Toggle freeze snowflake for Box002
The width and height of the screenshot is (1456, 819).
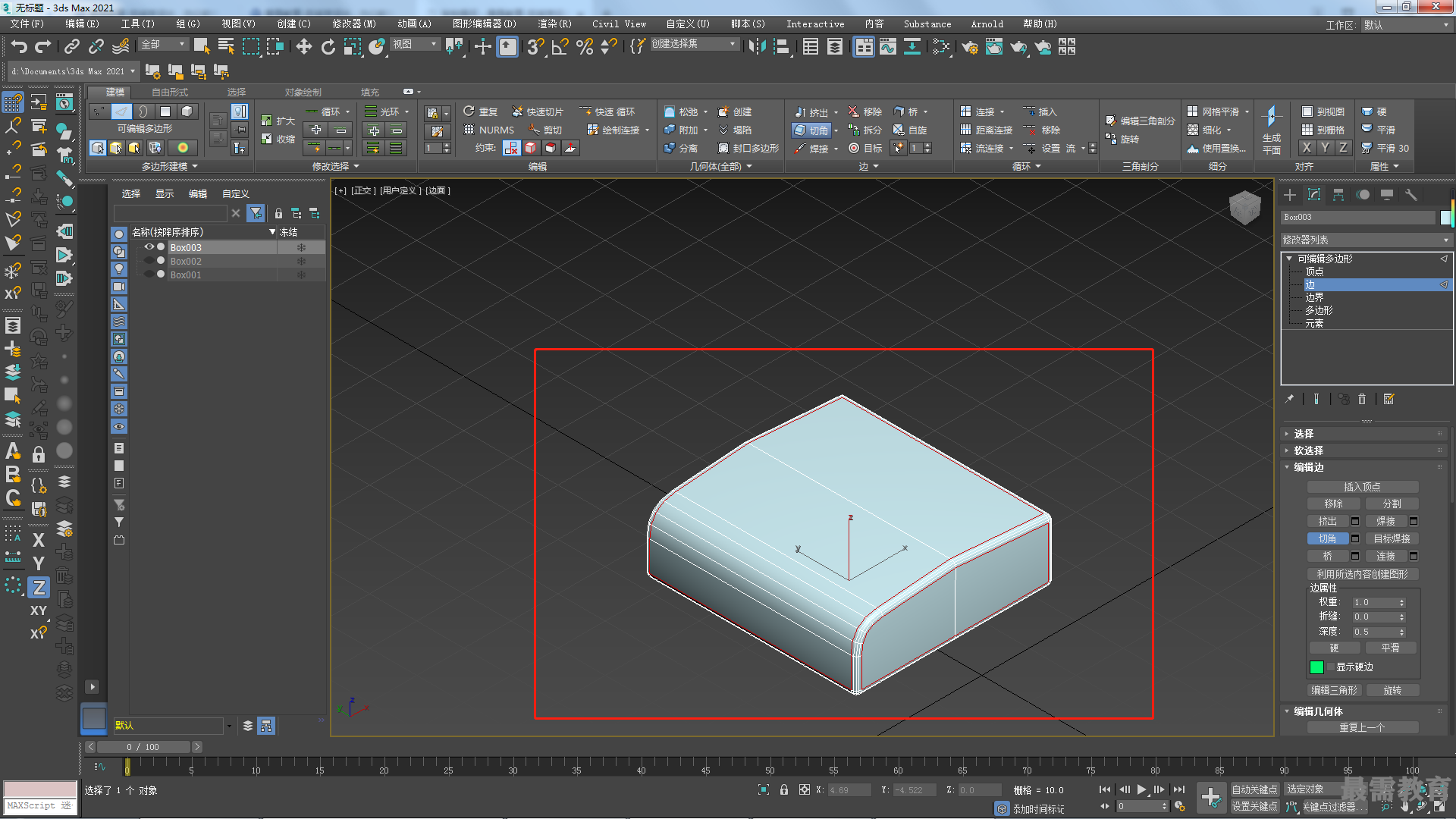[301, 261]
